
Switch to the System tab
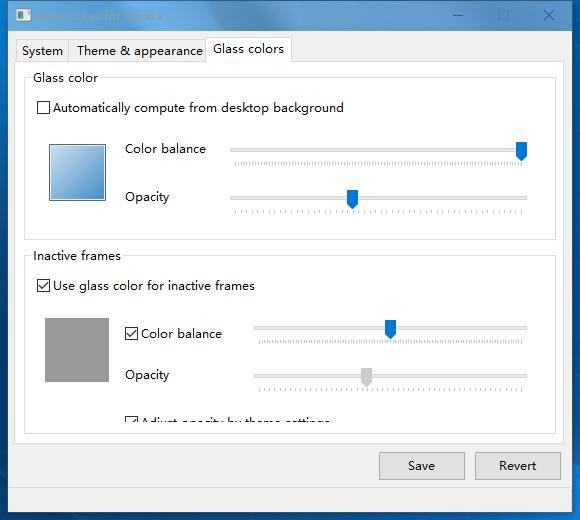point(42,51)
